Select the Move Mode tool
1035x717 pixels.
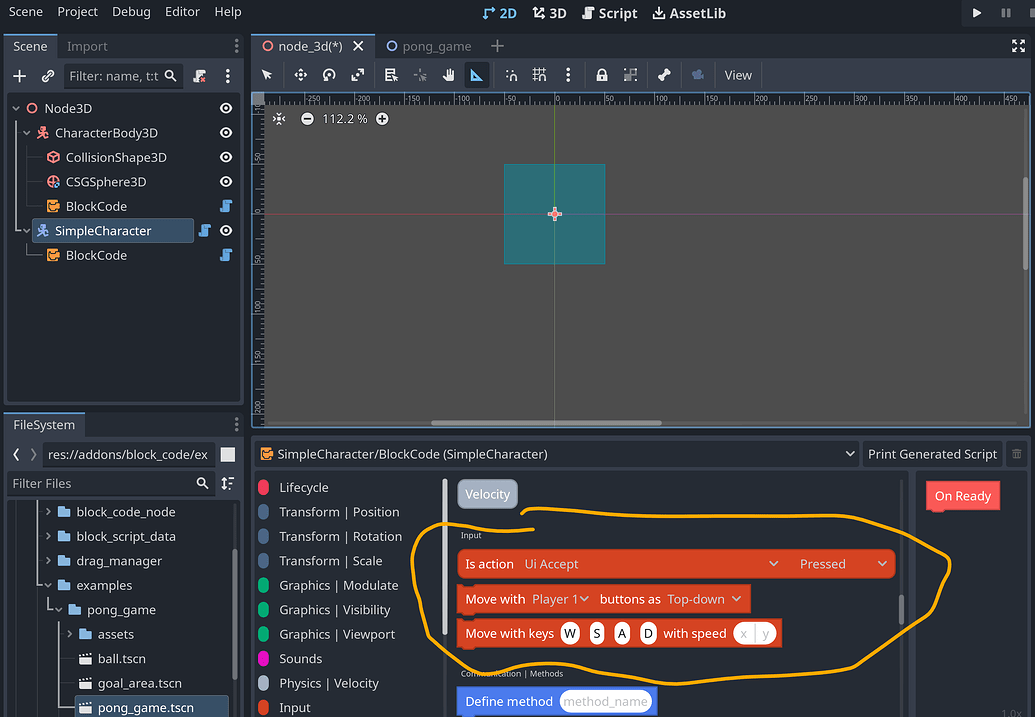pyautogui.click(x=300, y=75)
